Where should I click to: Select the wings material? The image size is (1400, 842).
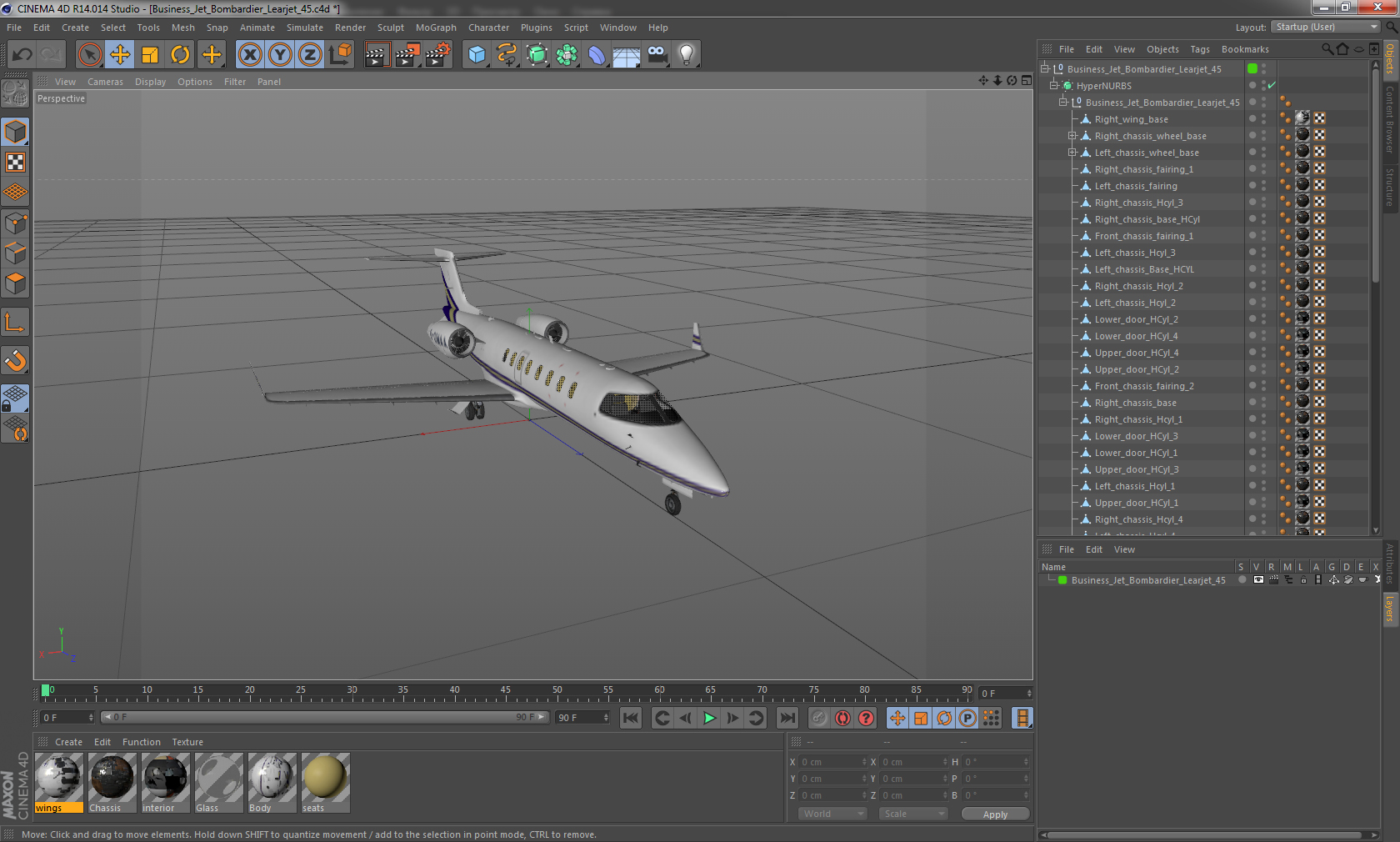coord(58,783)
